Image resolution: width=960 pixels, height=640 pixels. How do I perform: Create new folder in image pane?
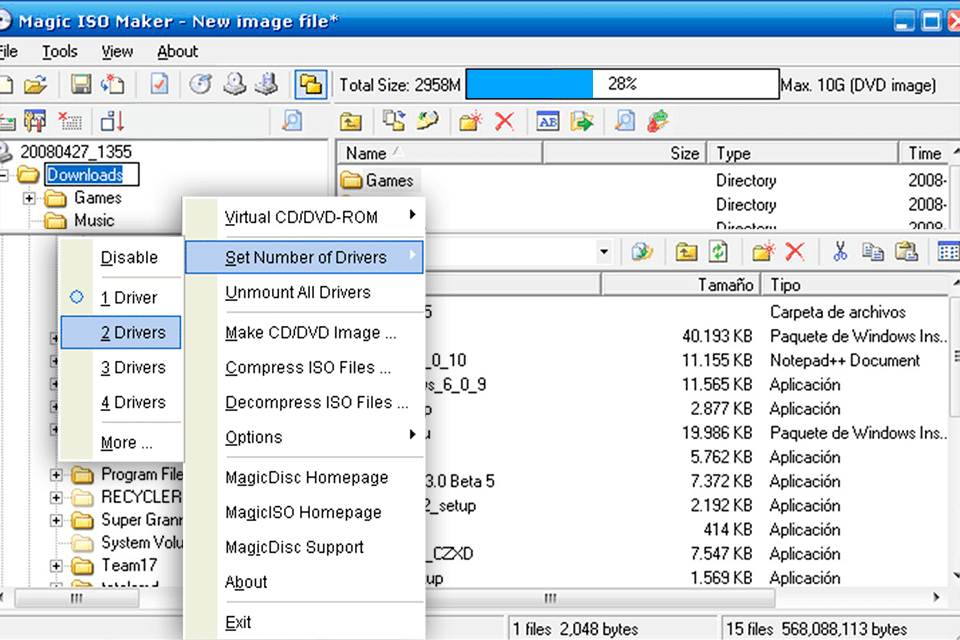470,121
